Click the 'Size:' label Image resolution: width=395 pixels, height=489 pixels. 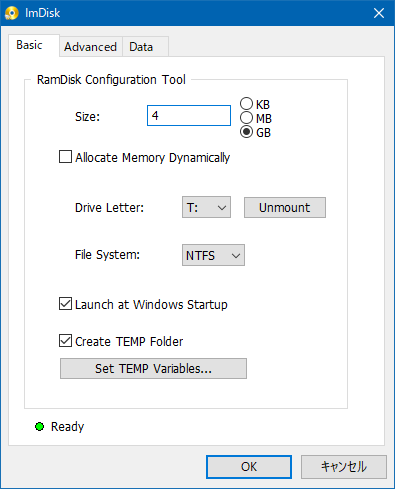tap(87, 117)
